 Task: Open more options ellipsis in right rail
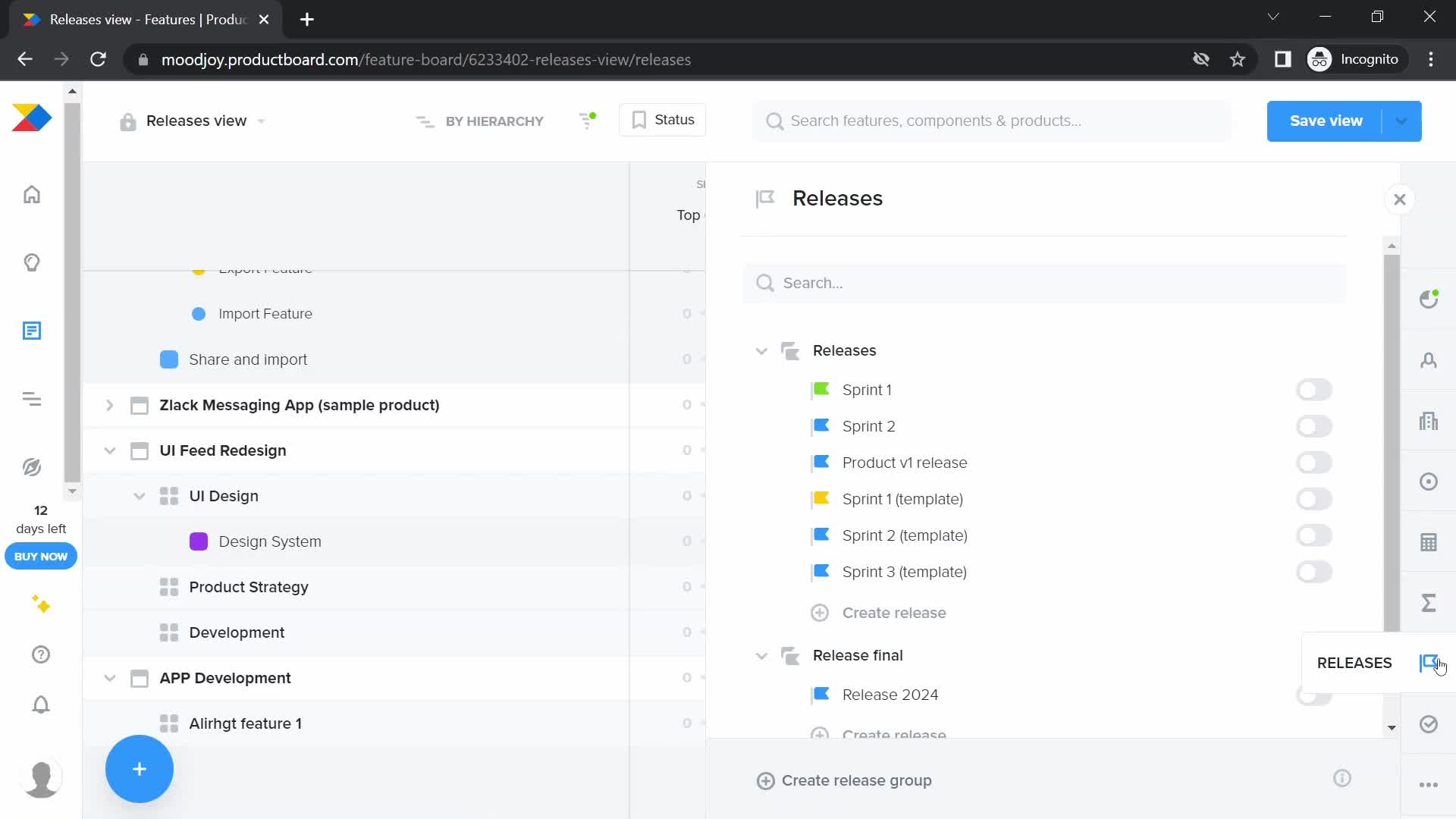1429,785
